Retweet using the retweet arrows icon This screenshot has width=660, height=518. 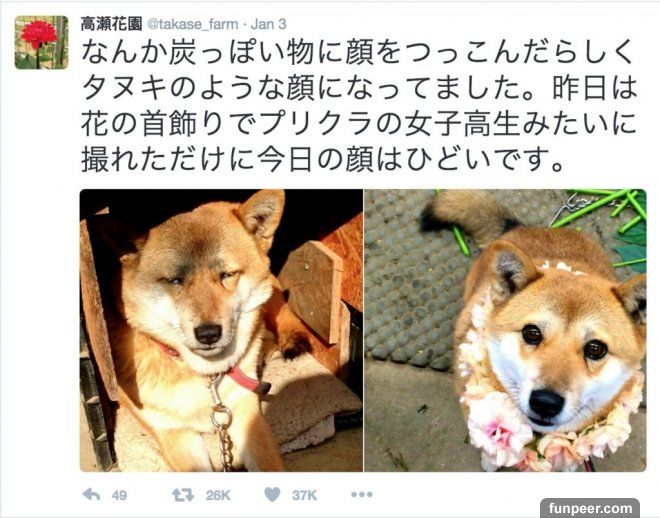click(x=183, y=495)
